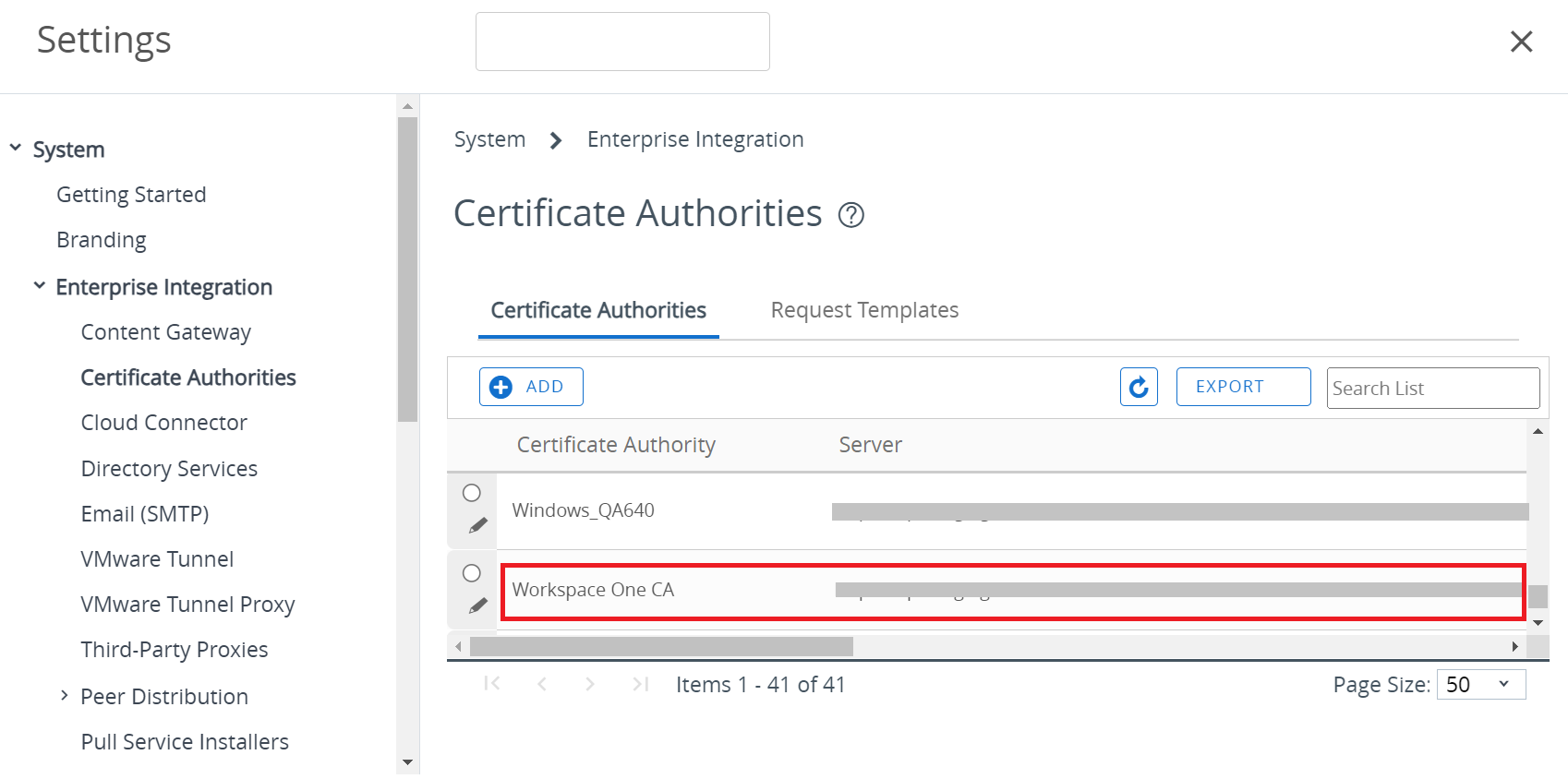Click the ADD button

[531, 387]
